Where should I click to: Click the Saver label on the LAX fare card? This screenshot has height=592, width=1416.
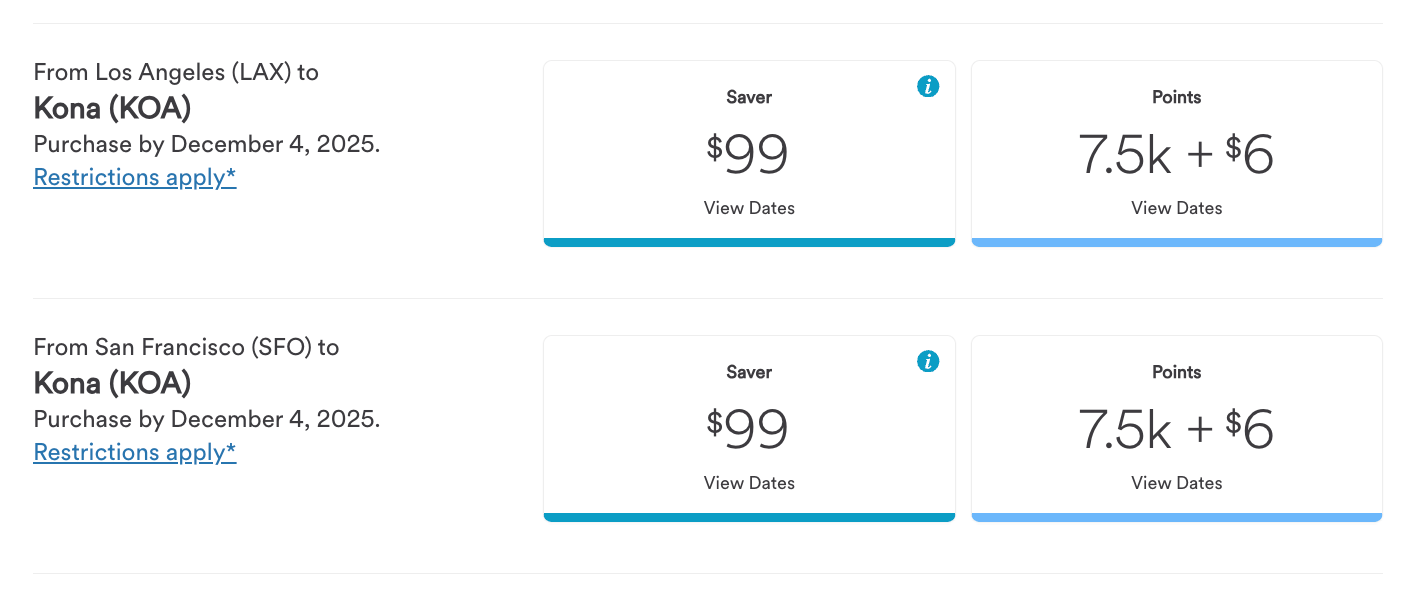pyautogui.click(x=748, y=96)
